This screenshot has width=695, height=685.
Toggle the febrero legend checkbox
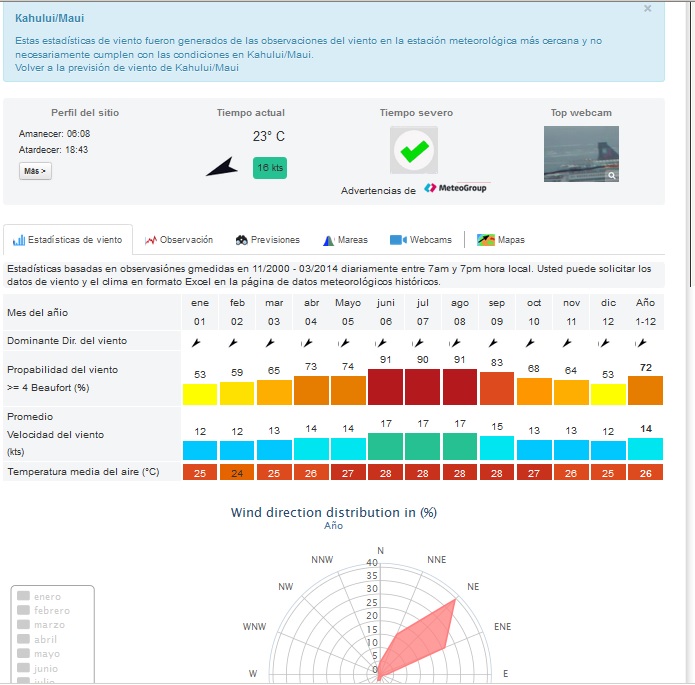[x=23, y=610]
